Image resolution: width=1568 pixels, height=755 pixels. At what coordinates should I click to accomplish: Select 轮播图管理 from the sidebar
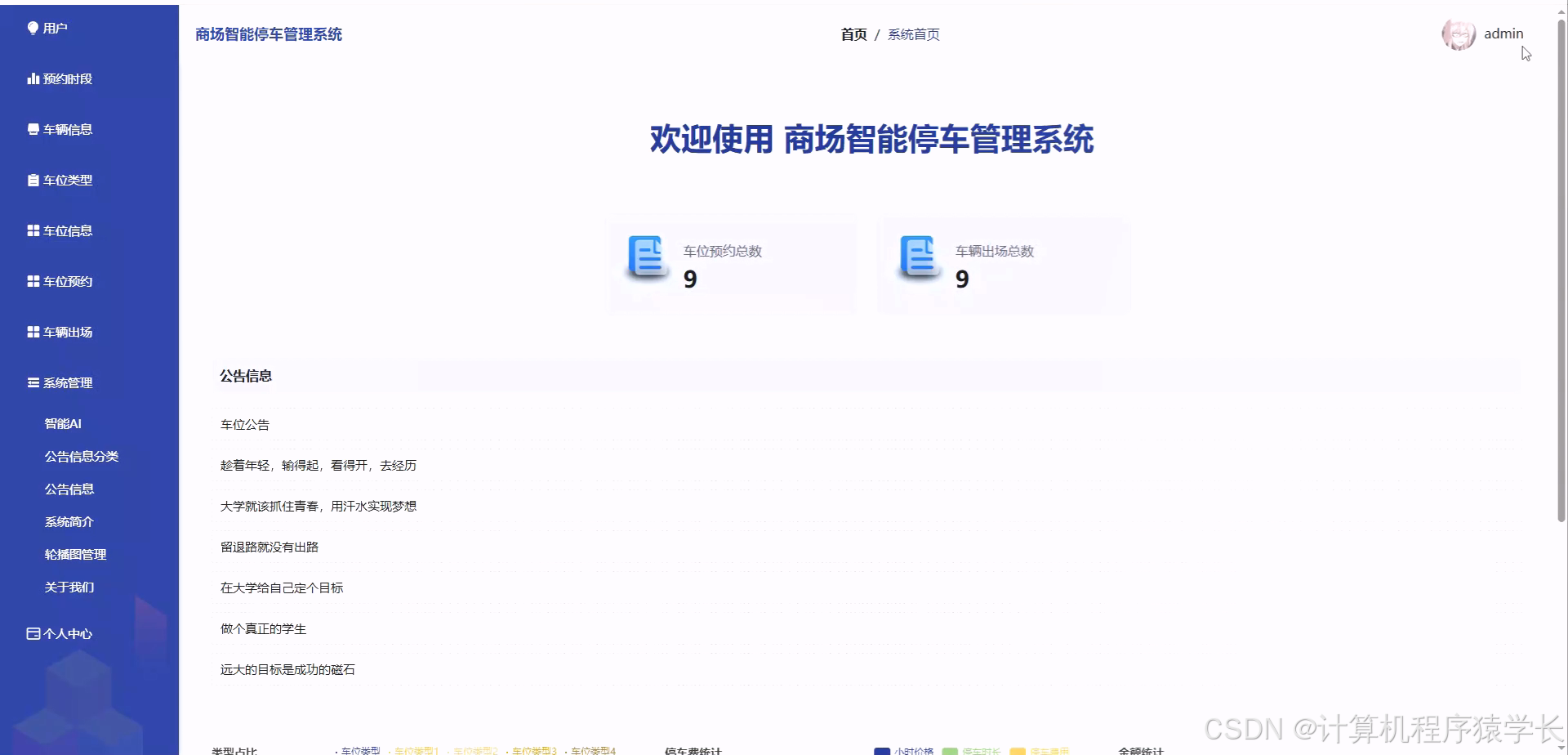coord(75,554)
